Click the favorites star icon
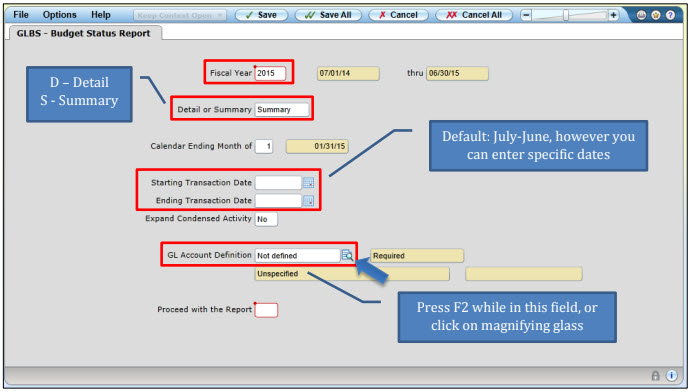 [656, 15]
